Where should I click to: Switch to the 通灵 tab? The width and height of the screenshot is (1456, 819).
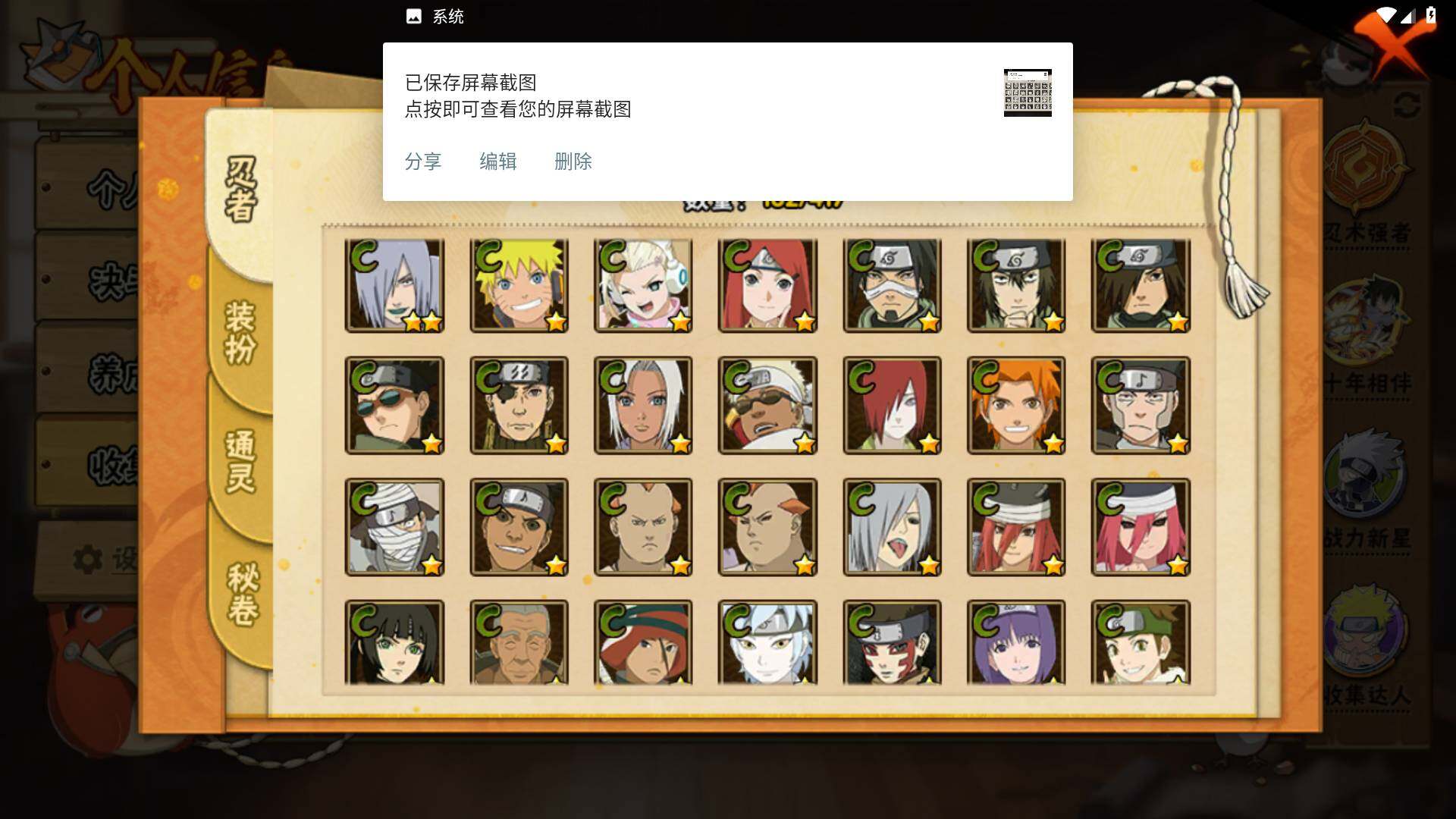[241, 461]
